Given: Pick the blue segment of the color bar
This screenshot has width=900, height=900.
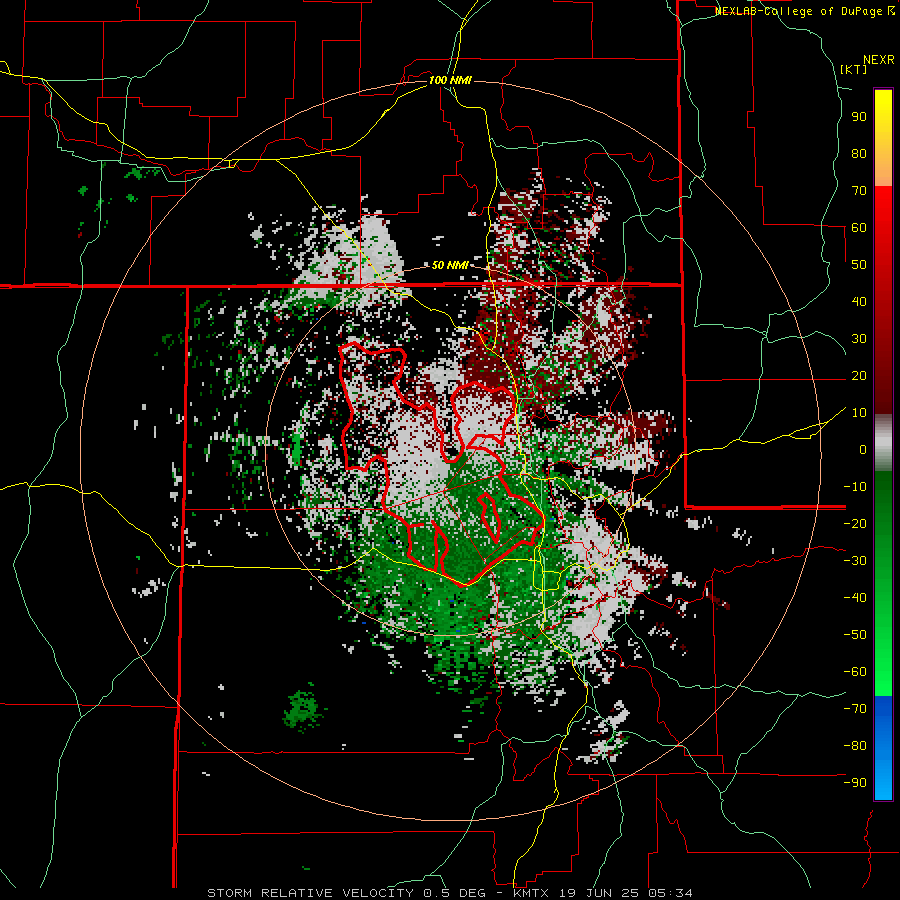Looking at the screenshot, I should click(883, 747).
